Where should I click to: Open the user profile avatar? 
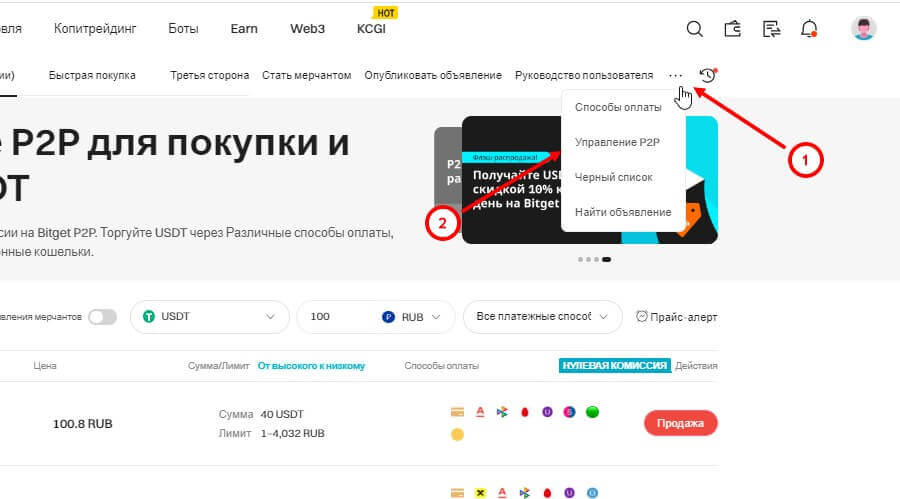pyautogui.click(x=863, y=28)
